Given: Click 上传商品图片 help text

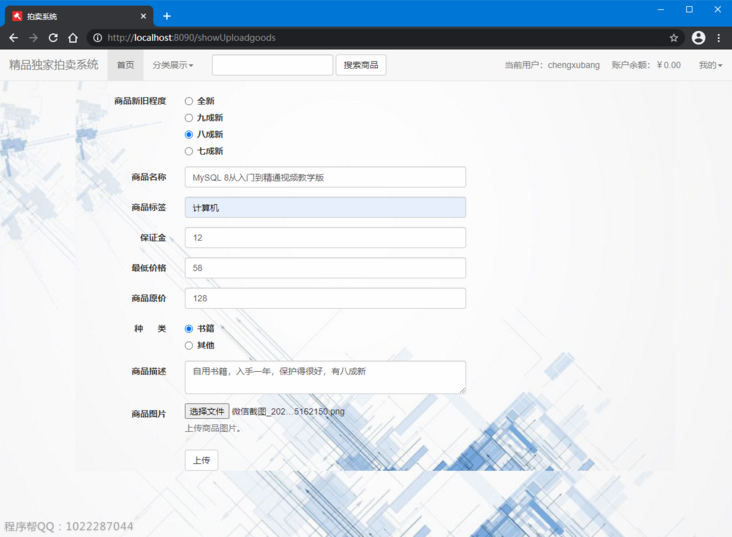Looking at the screenshot, I should (x=213, y=428).
